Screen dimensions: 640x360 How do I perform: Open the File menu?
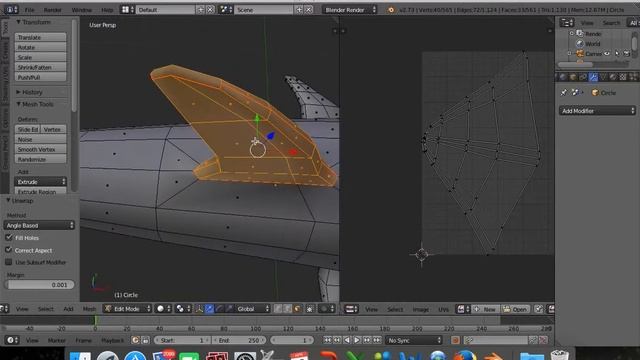click(29, 10)
